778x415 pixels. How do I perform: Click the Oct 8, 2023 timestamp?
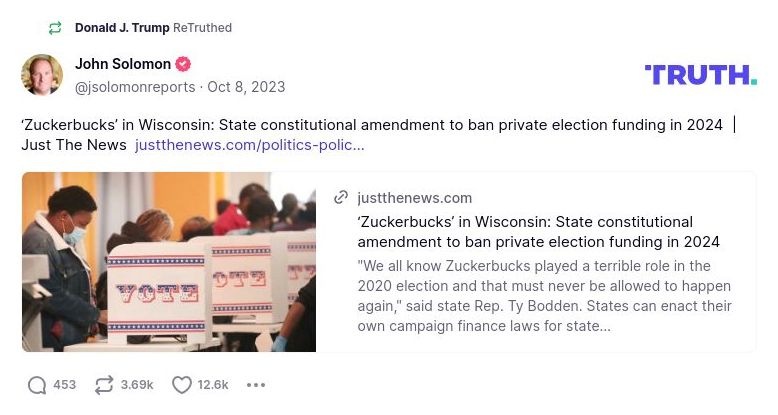tap(246, 87)
